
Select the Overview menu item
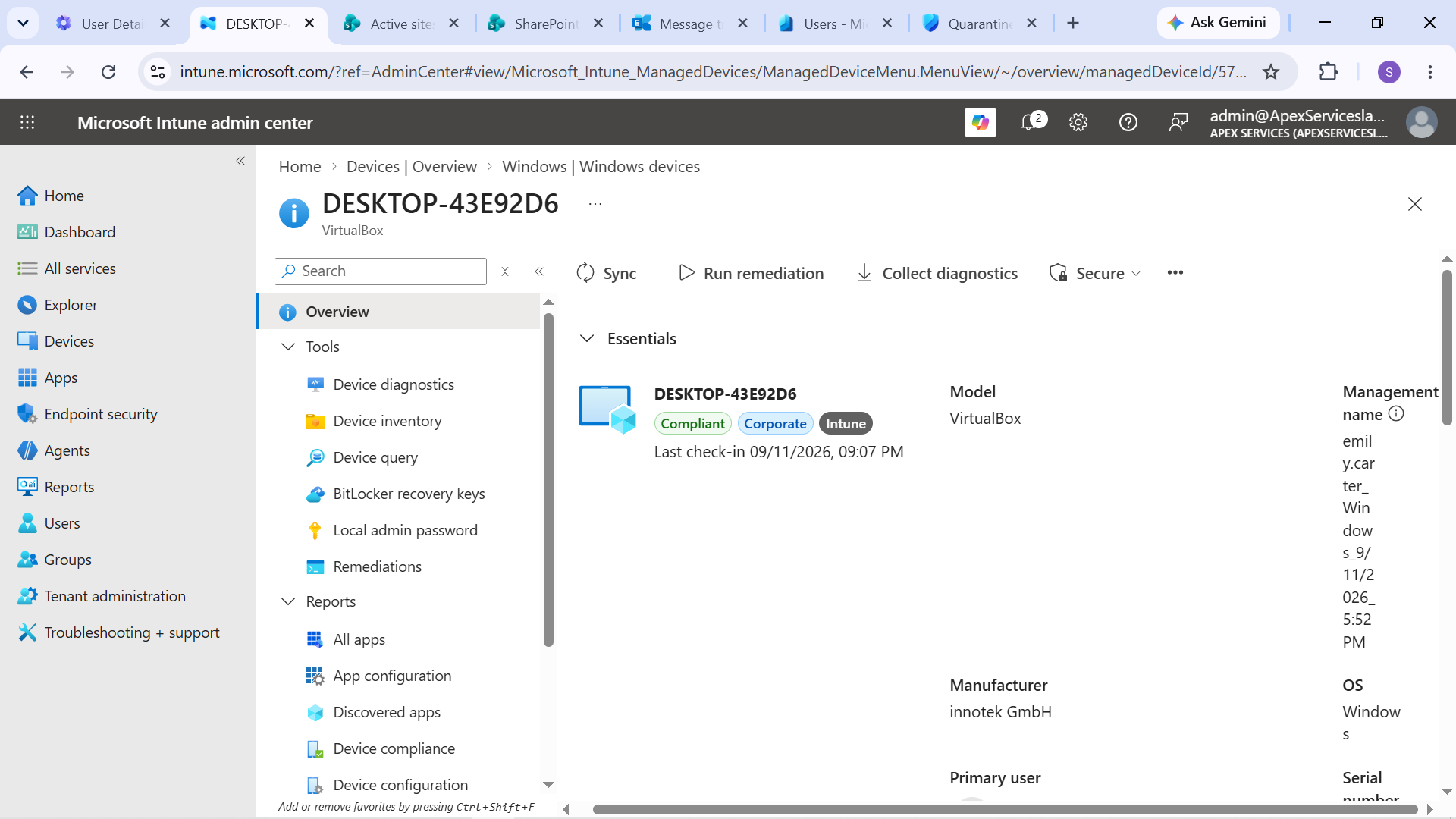(399, 312)
